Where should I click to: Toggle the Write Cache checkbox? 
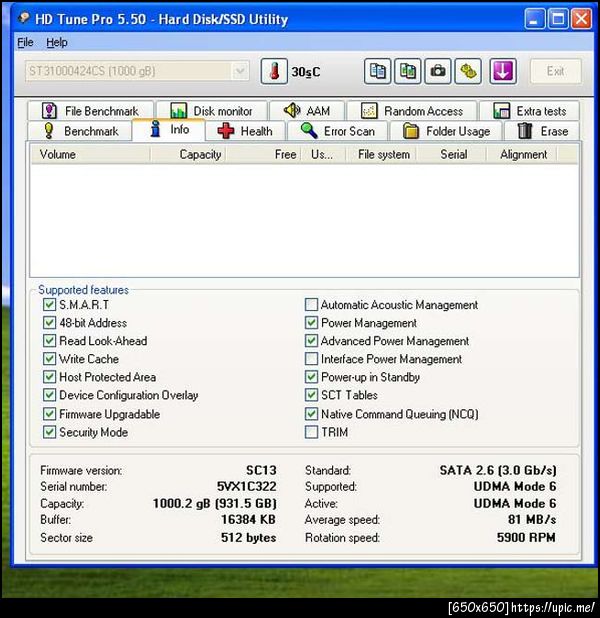tap(49, 359)
